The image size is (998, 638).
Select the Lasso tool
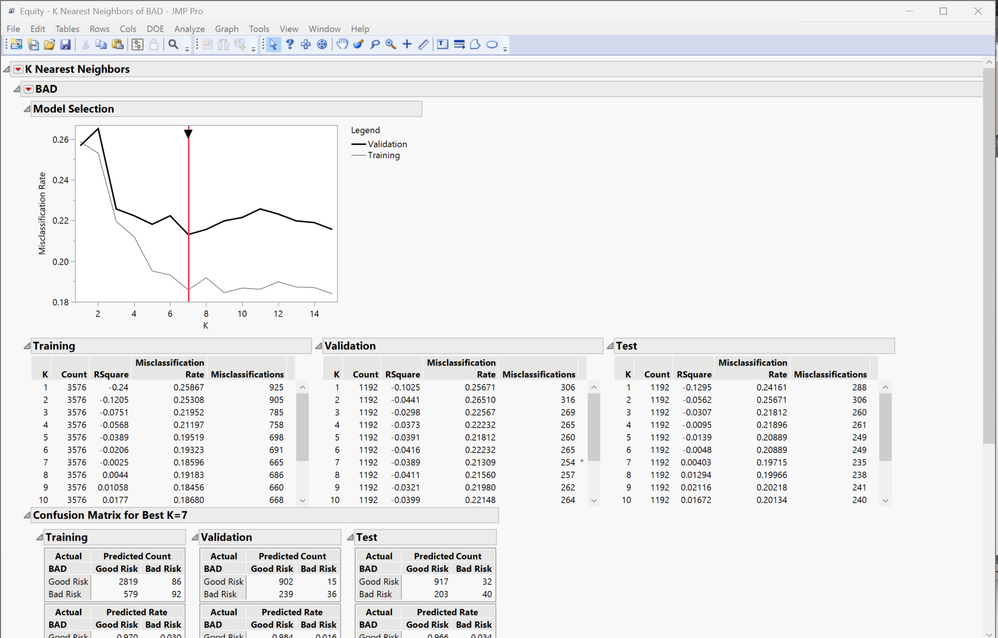[x=374, y=45]
